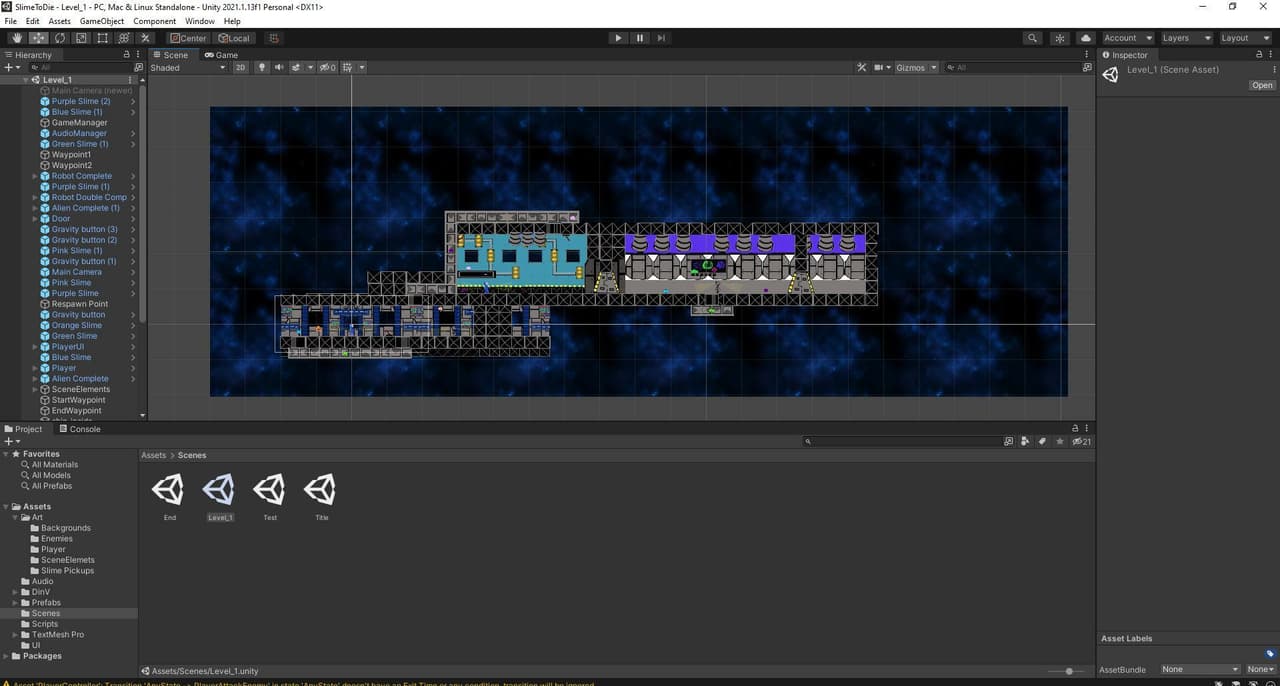
Task: Adjust the asset icon size slider
Action: pos(1069,671)
